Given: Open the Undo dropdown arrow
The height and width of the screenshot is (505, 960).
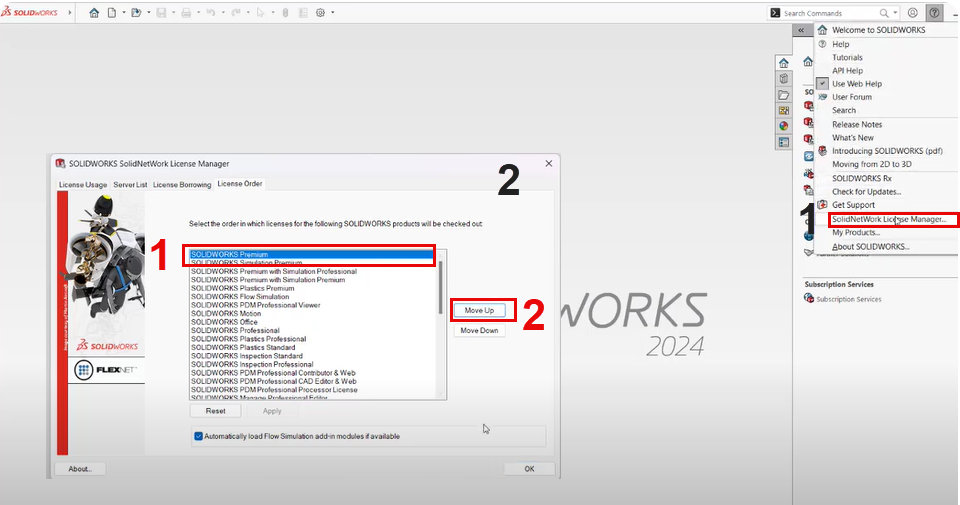Looking at the screenshot, I should (x=223, y=13).
